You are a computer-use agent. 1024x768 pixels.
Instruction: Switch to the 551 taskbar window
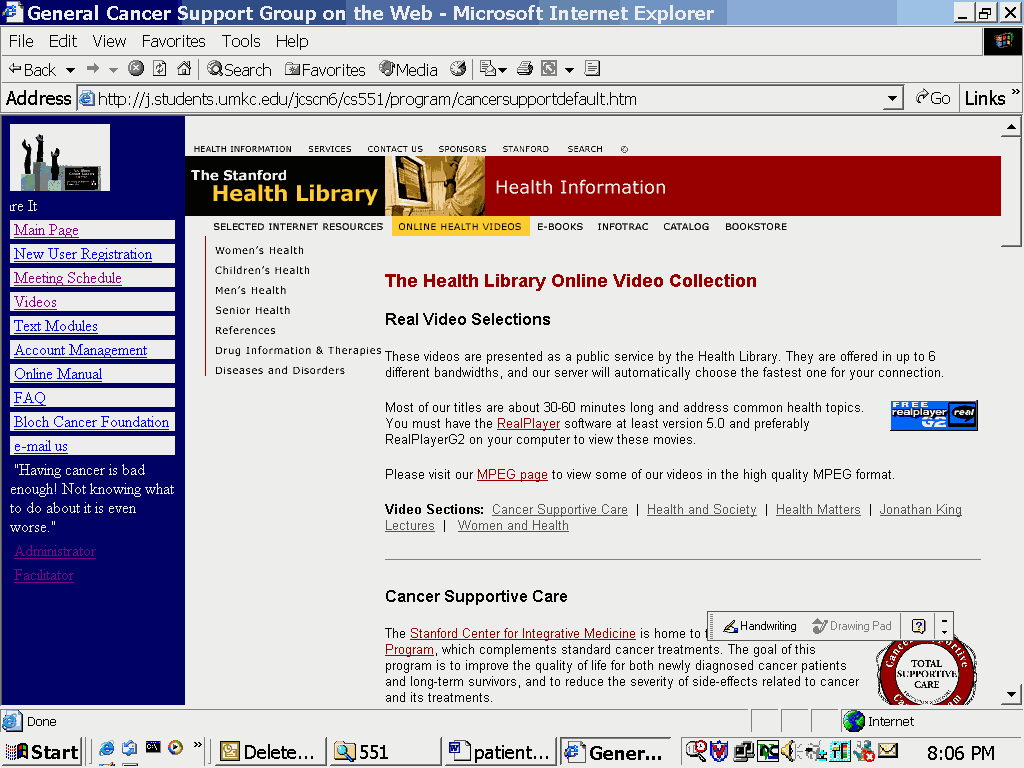pos(385,752)
